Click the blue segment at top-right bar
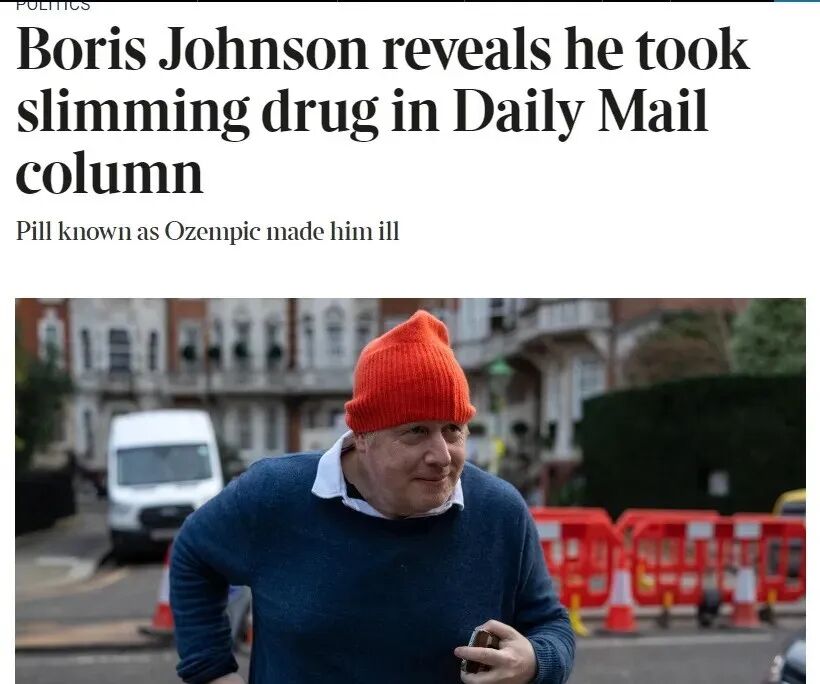 (797, 1)
